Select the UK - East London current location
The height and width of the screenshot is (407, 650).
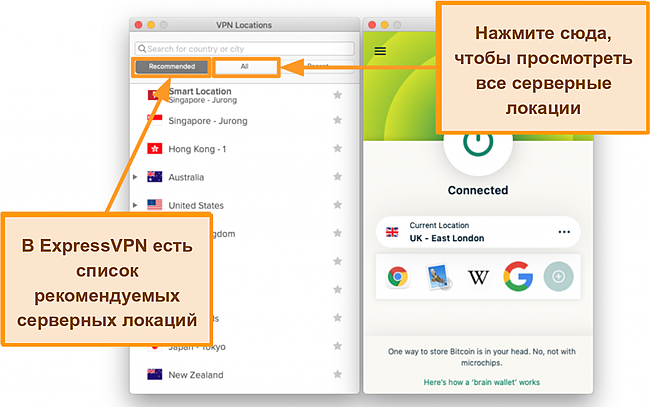[478, 232]
